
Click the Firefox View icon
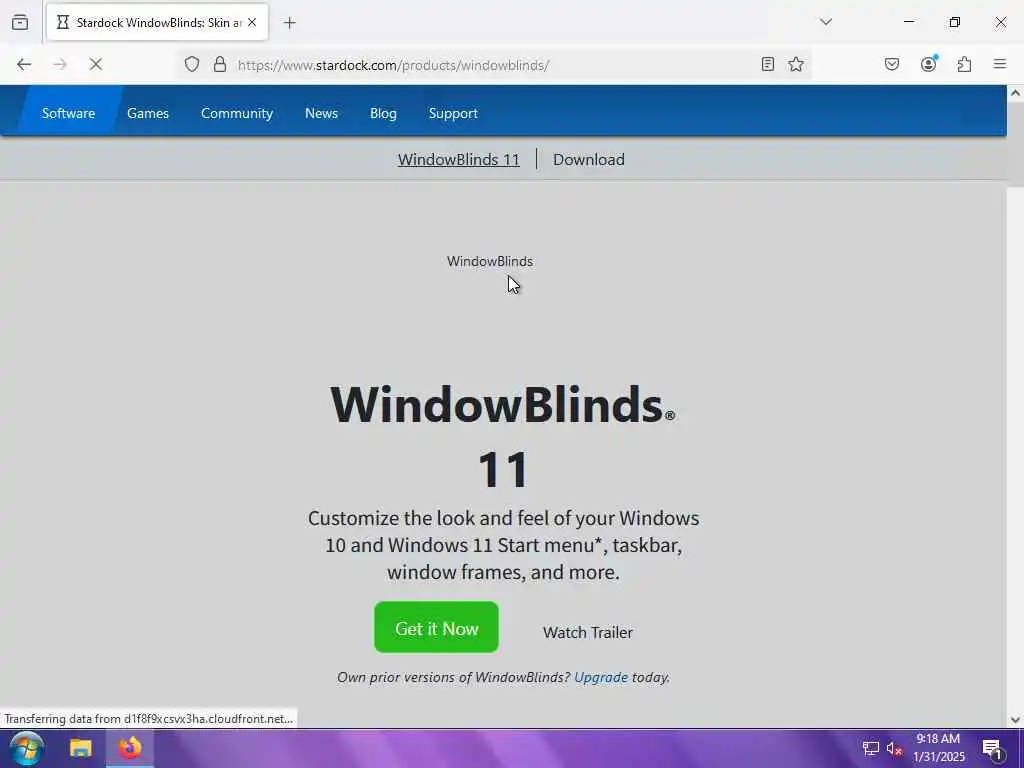click(20, 22)
